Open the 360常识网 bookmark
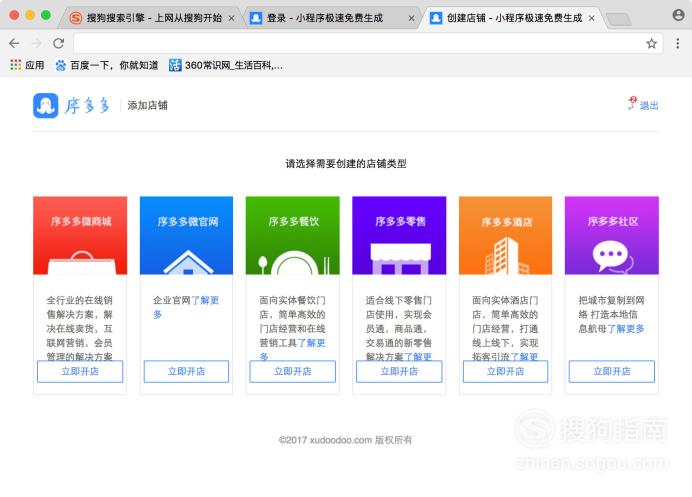This screenshot has width=692, height=497. click(226, 65)
